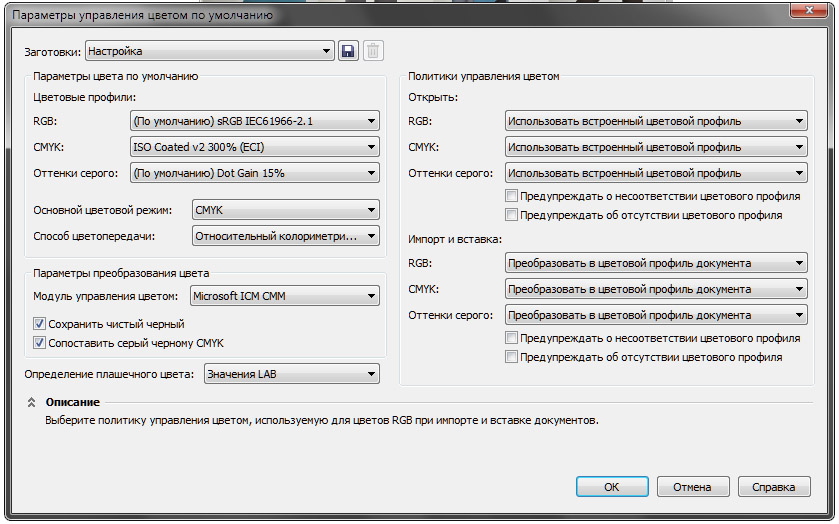Open Основной цветовой режим dropdown
This screenshot has height=524, width=839.
point(286,210)
